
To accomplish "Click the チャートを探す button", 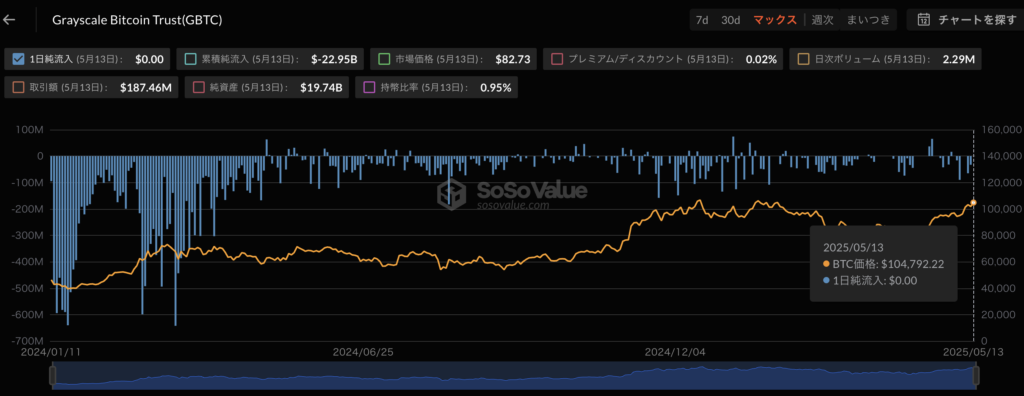I will pyautogui.click(x=965, y=20).
